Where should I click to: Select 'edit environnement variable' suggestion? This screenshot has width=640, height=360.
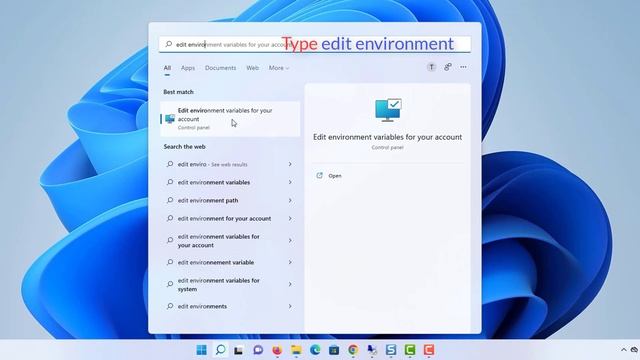(x=229, y=262)
